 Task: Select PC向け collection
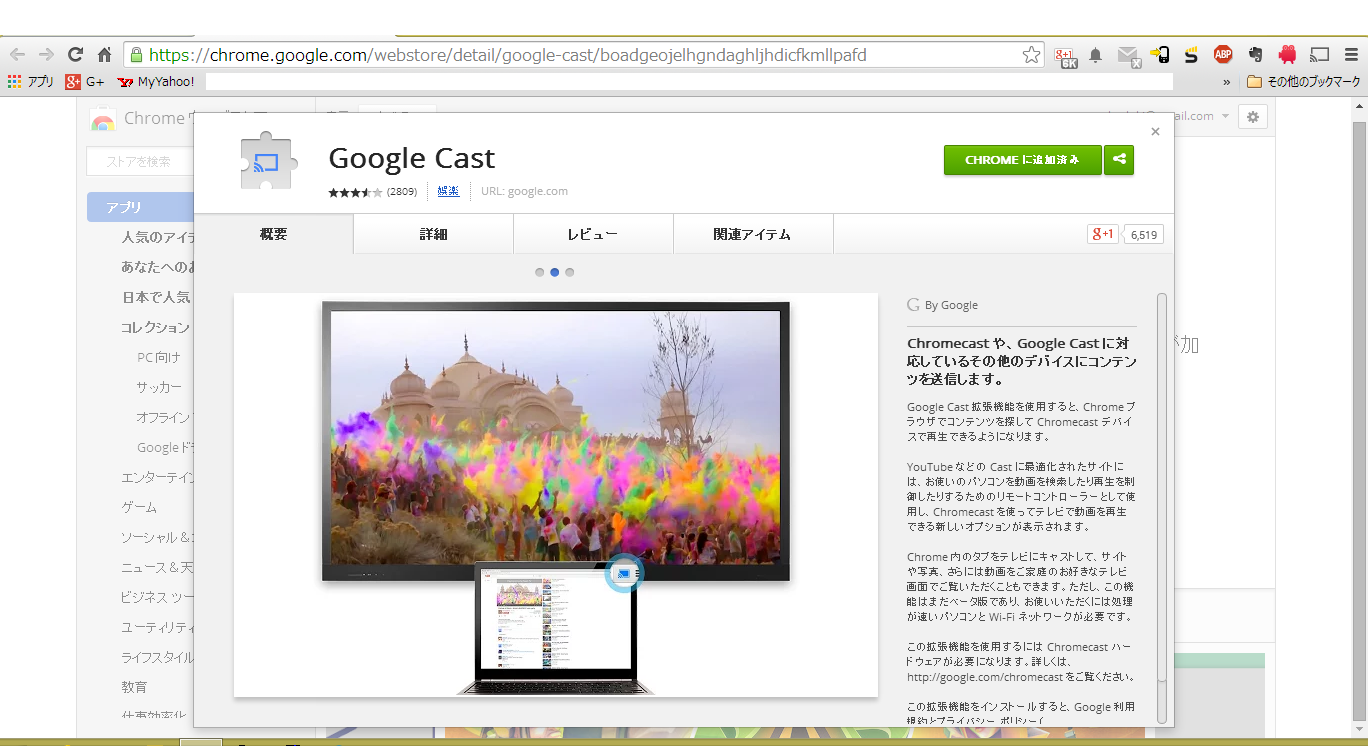click(x=159, y=357)
